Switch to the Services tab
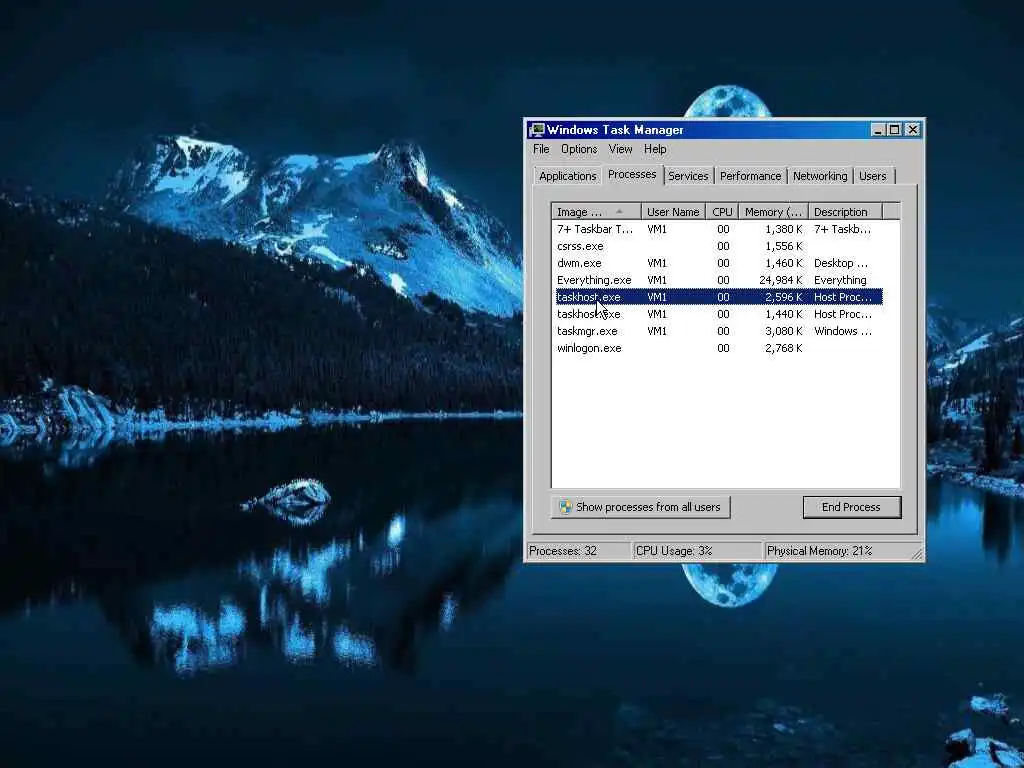 (688, 176)
